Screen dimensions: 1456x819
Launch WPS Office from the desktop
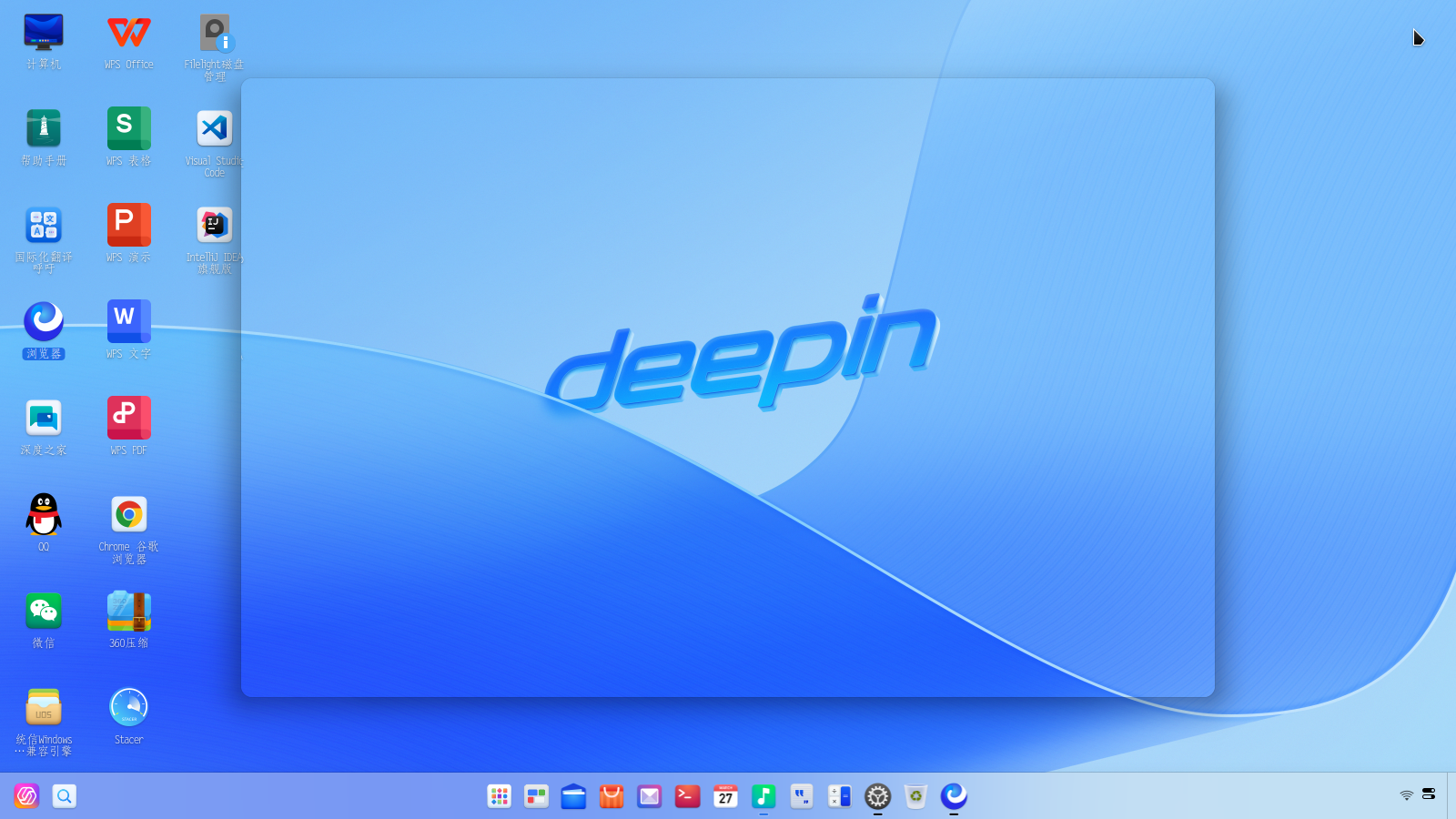[129, 33]
